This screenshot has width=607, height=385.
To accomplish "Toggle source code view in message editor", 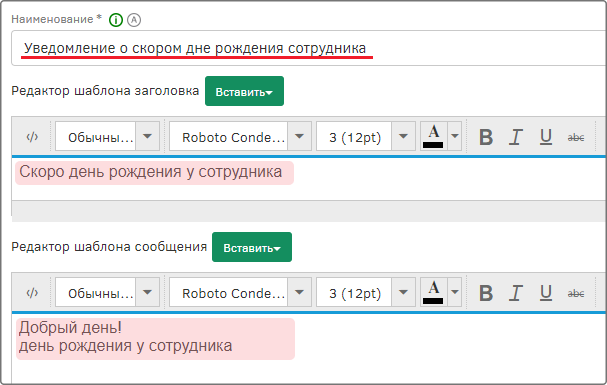I will point(32,293).
